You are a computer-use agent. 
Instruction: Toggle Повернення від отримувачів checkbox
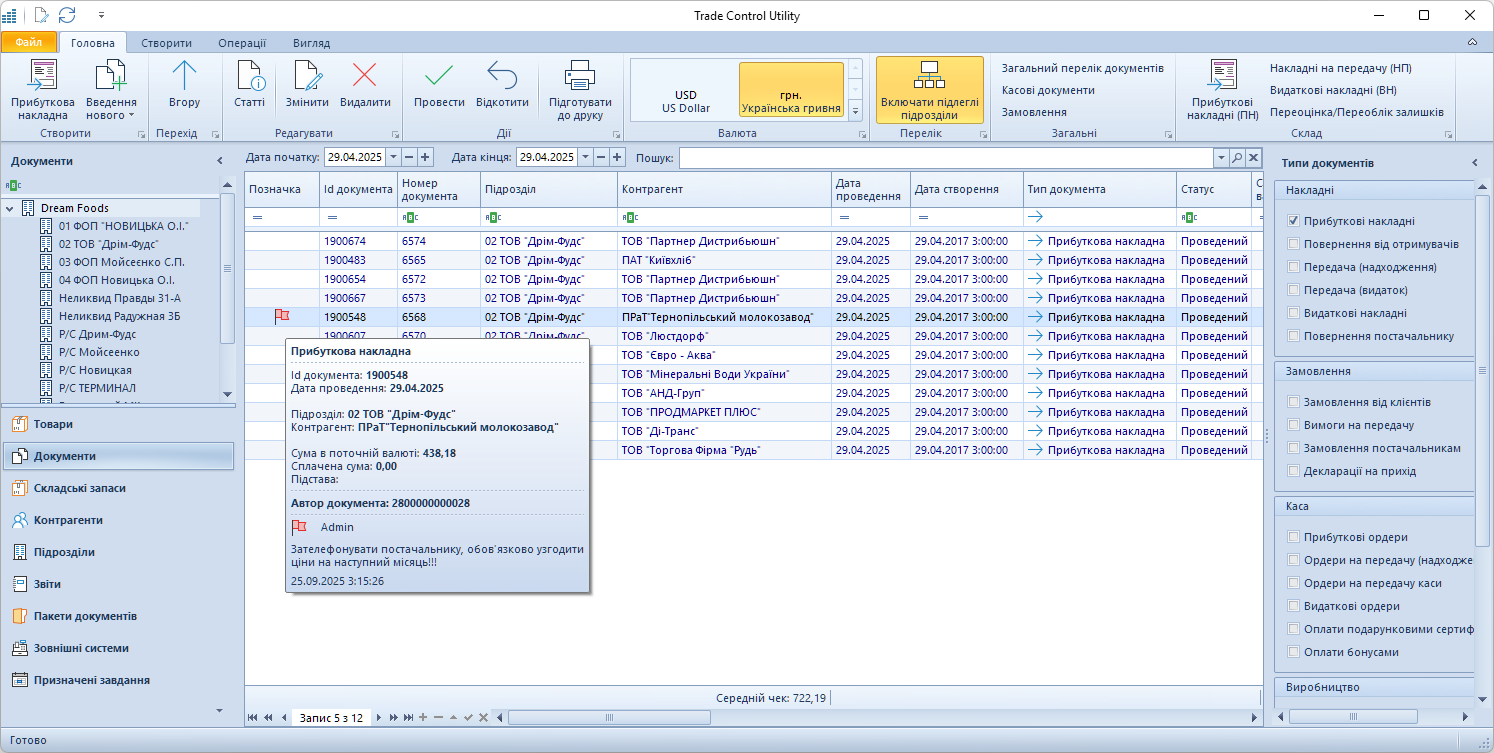coord(1294,244)
